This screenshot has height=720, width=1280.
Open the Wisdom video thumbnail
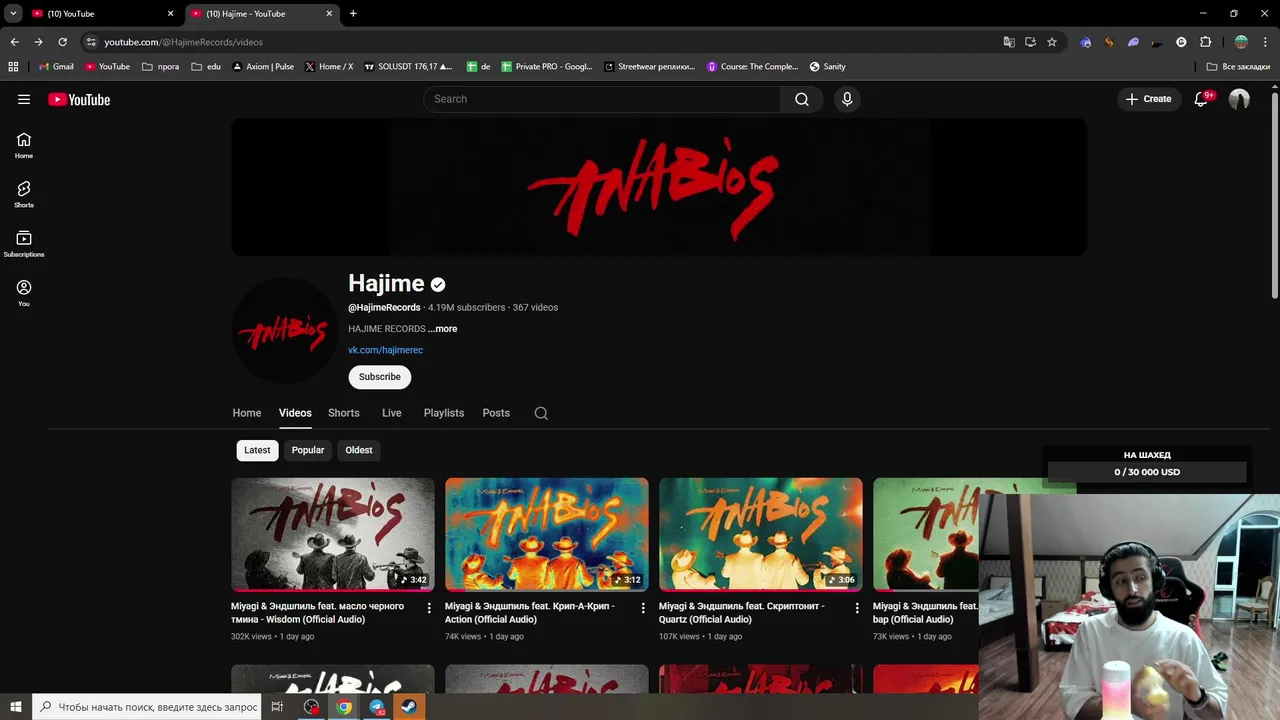point(333,535)
